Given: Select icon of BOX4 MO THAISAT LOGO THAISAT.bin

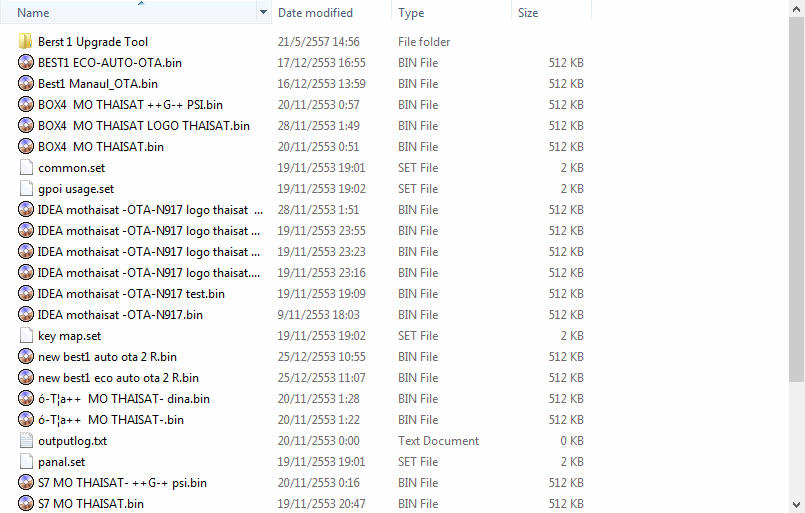Looking at the screenshot, I should pyautogui.click(x=26, y=126).
